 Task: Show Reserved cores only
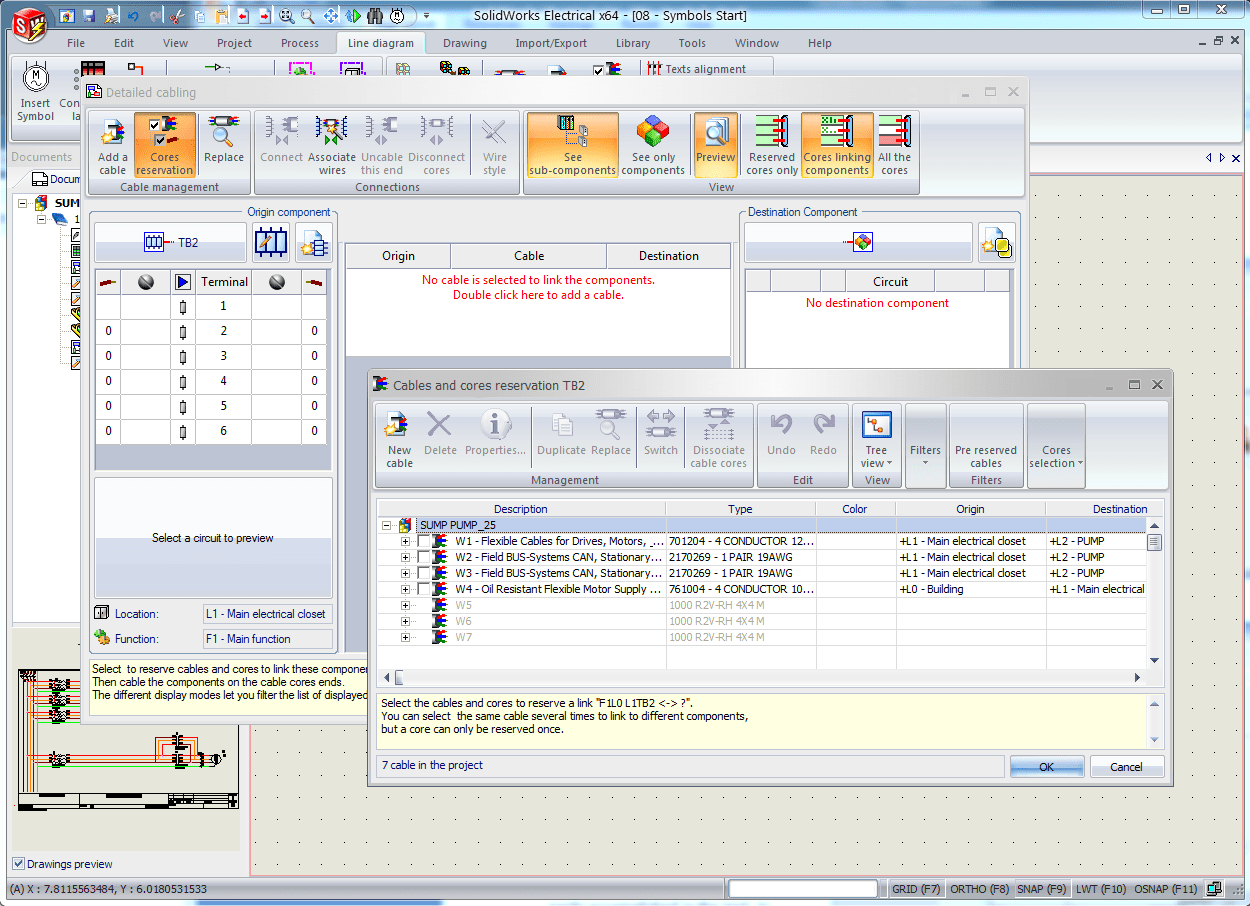tap(772, 145)
